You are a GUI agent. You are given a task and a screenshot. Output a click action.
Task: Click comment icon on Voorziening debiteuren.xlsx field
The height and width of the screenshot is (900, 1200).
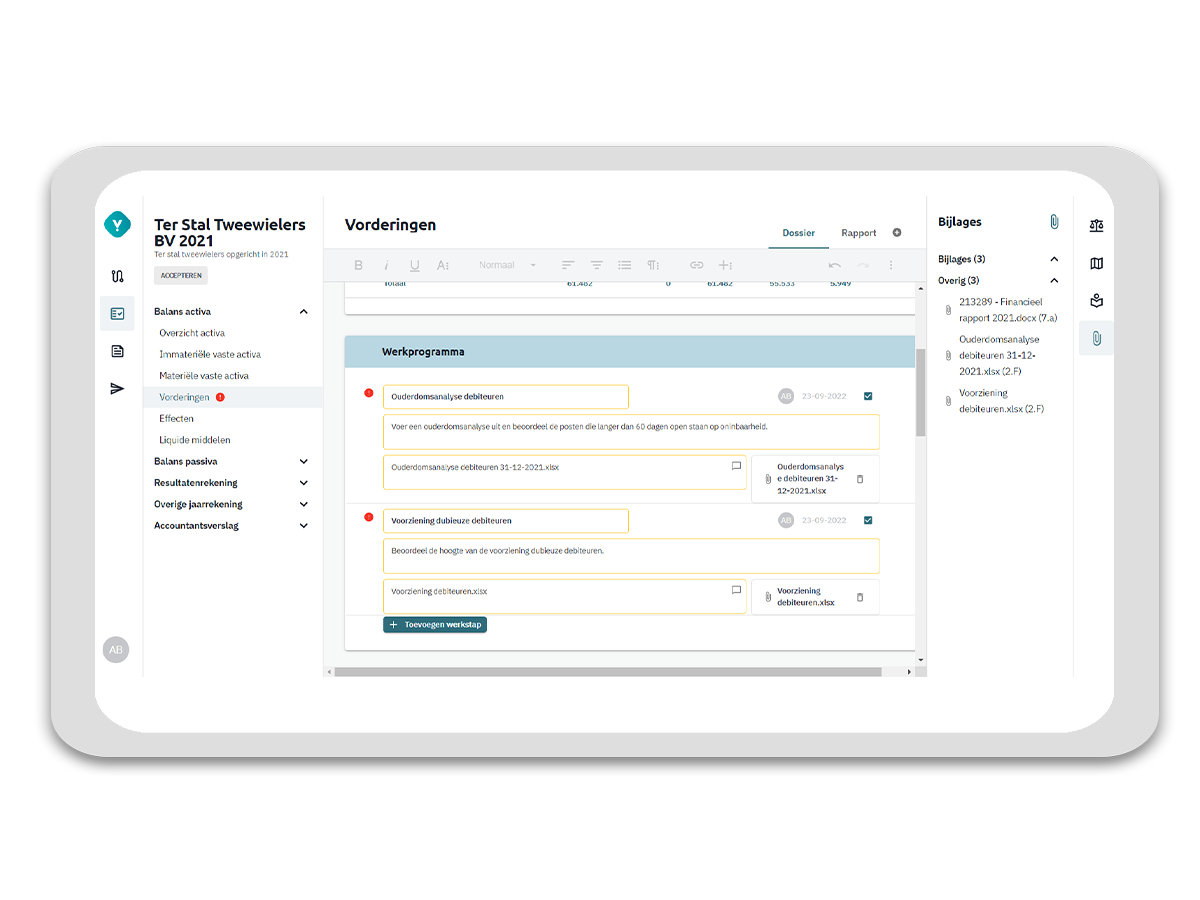(x=736, y=590)
